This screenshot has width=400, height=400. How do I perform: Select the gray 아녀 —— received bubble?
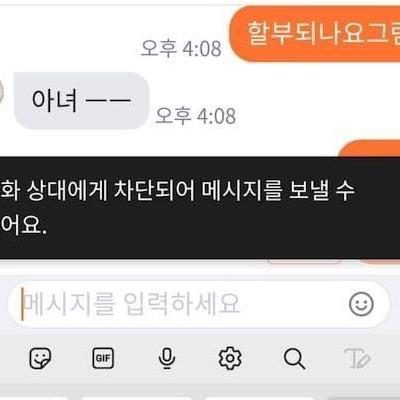coord(81,101)
